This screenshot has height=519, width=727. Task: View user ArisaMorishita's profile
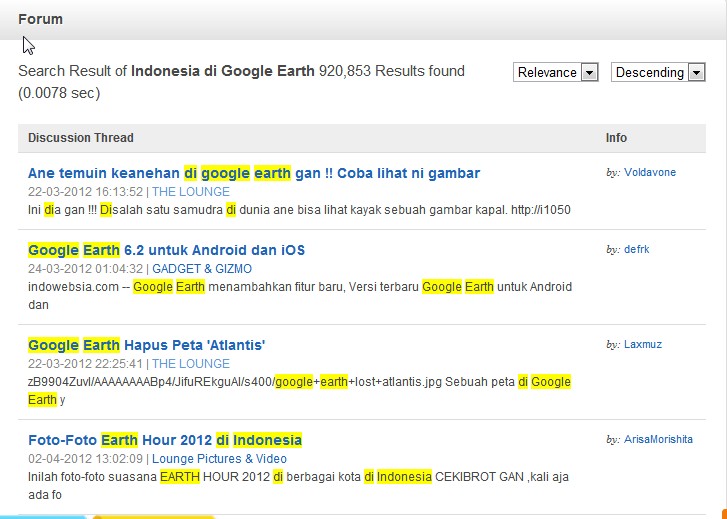(x=658, y=439)
